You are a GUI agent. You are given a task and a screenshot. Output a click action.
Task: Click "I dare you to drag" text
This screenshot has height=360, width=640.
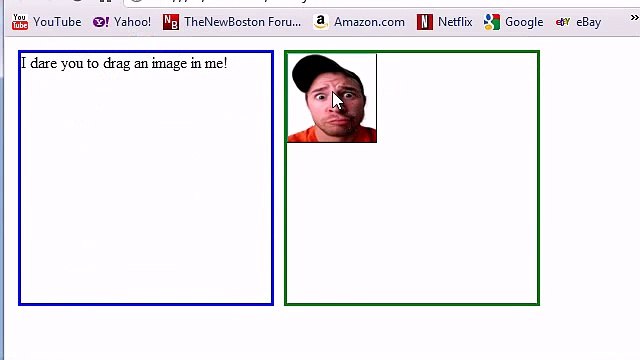coord(76,63)
